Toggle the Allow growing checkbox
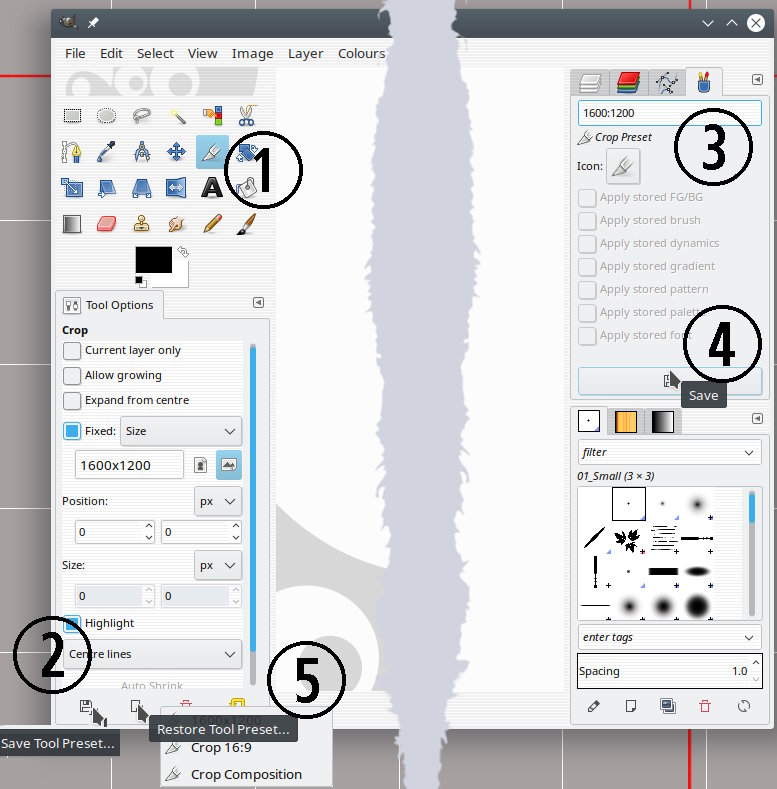777x789 pixels. pos(72,376)
